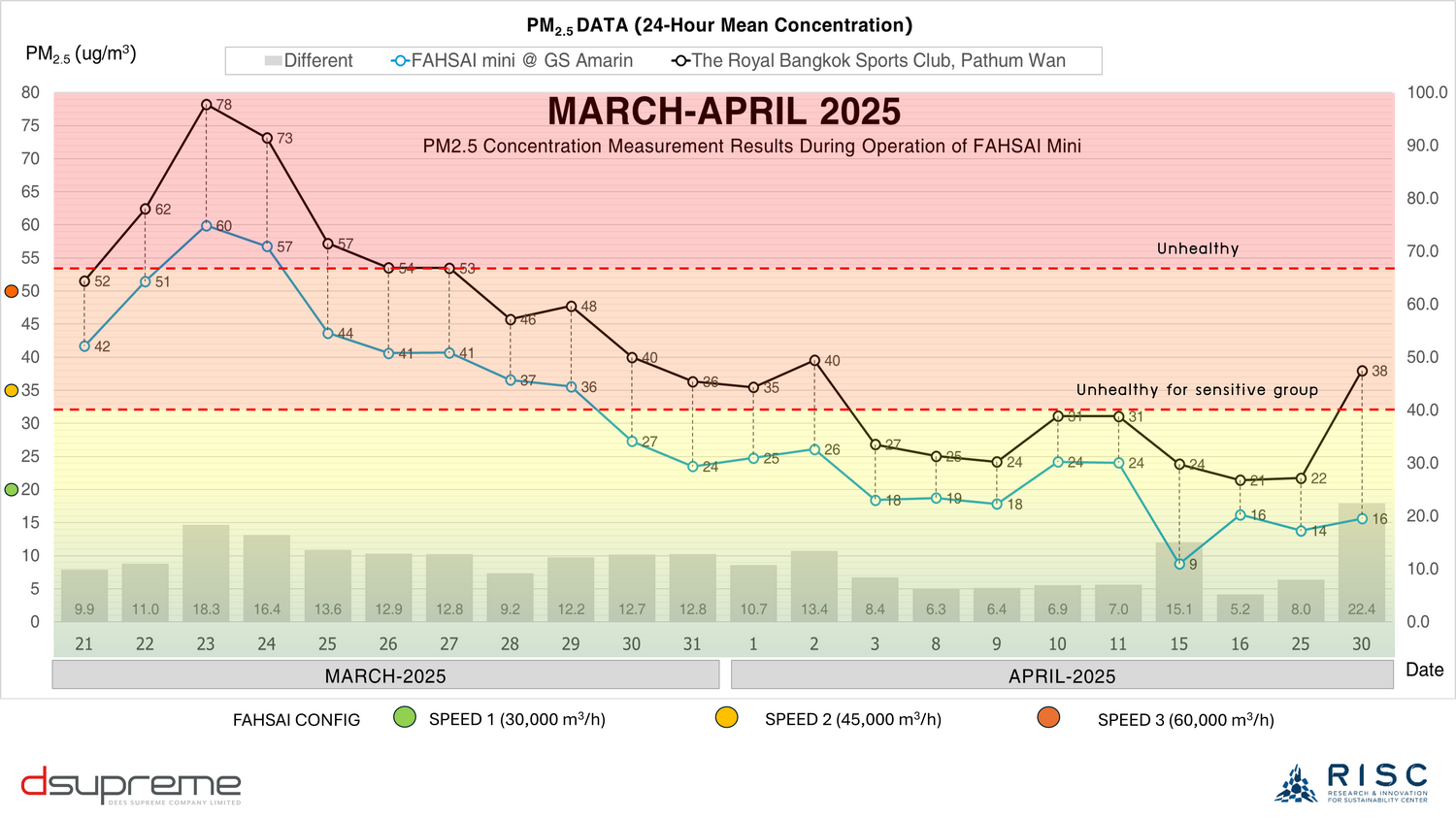1456x819 pixels.
Task: Click the FAHSAI data point labeled 60
Action: point(206,226)
